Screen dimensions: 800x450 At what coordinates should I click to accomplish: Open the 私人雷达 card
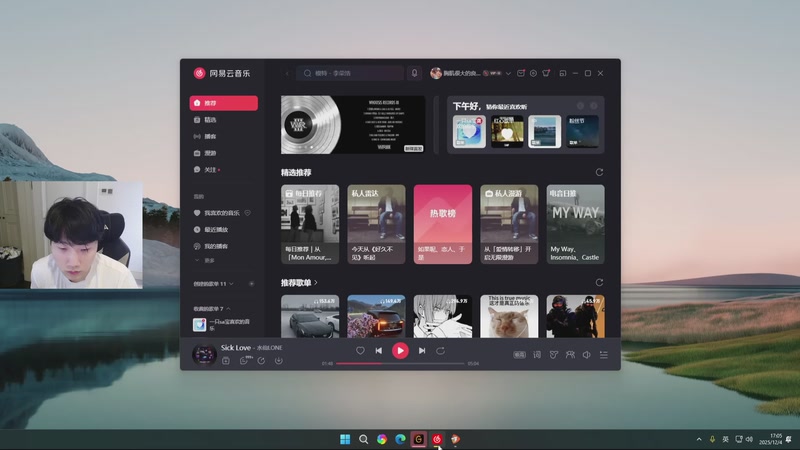coord(377,224)
